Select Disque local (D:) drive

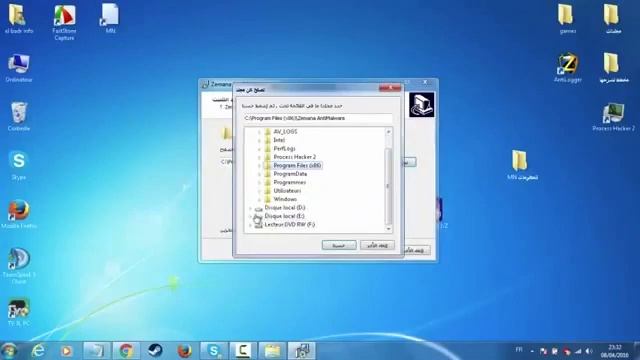pos(284,208)
